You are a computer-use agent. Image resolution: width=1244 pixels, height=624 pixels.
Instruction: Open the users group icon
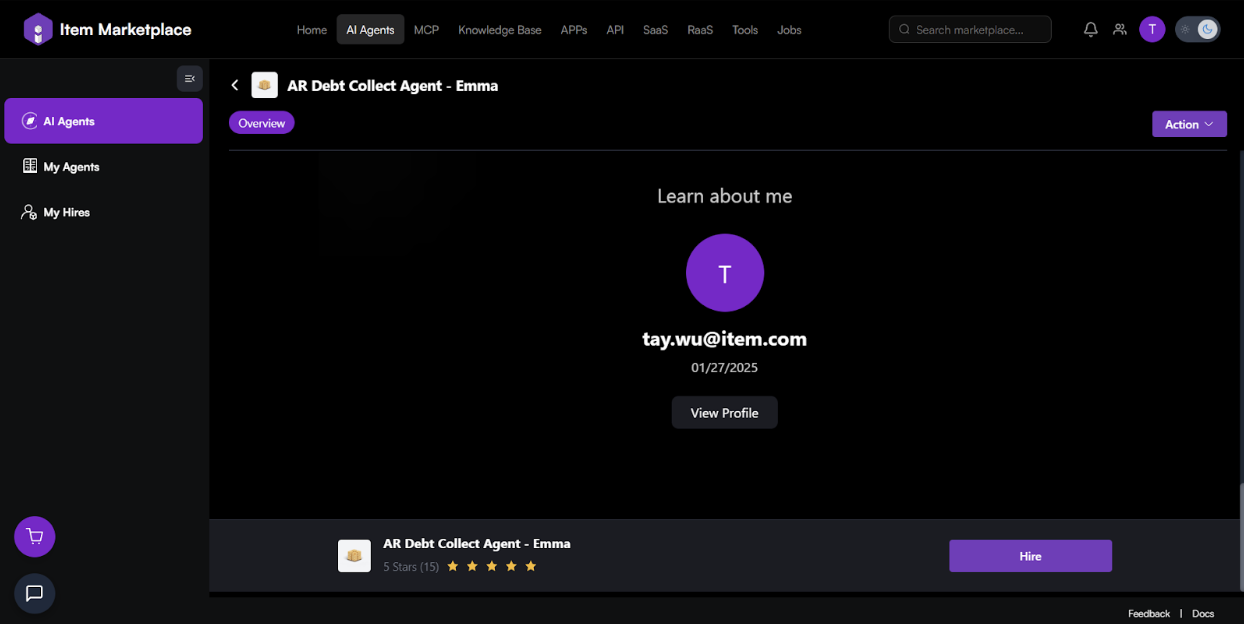point(1119,30)
